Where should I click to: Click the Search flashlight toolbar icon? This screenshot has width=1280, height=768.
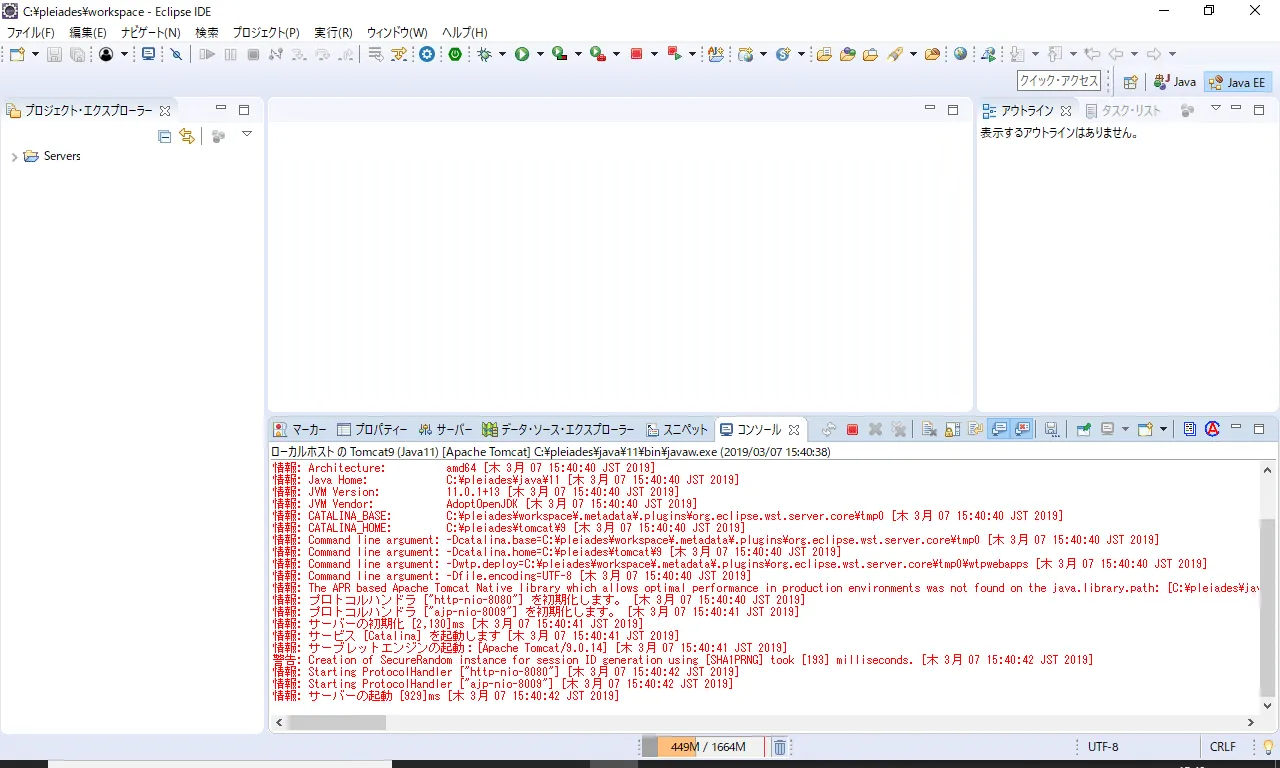(x=896, y=54)
